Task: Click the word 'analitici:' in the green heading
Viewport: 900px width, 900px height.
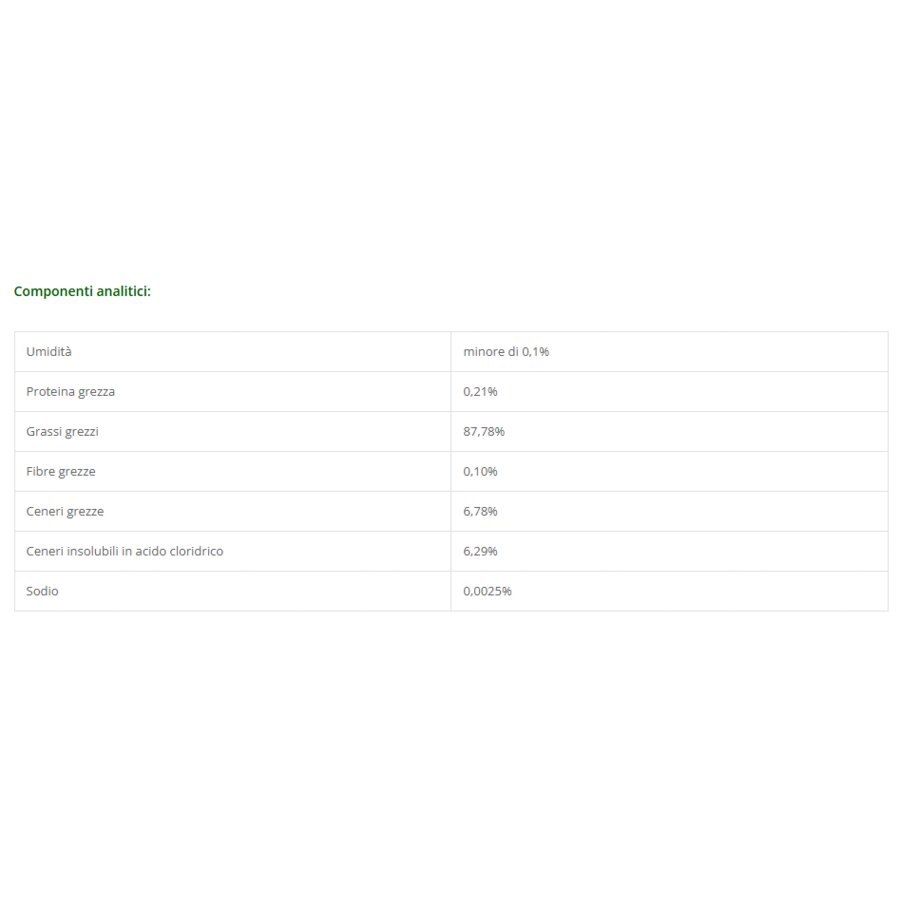Action: tap(123, 291)
